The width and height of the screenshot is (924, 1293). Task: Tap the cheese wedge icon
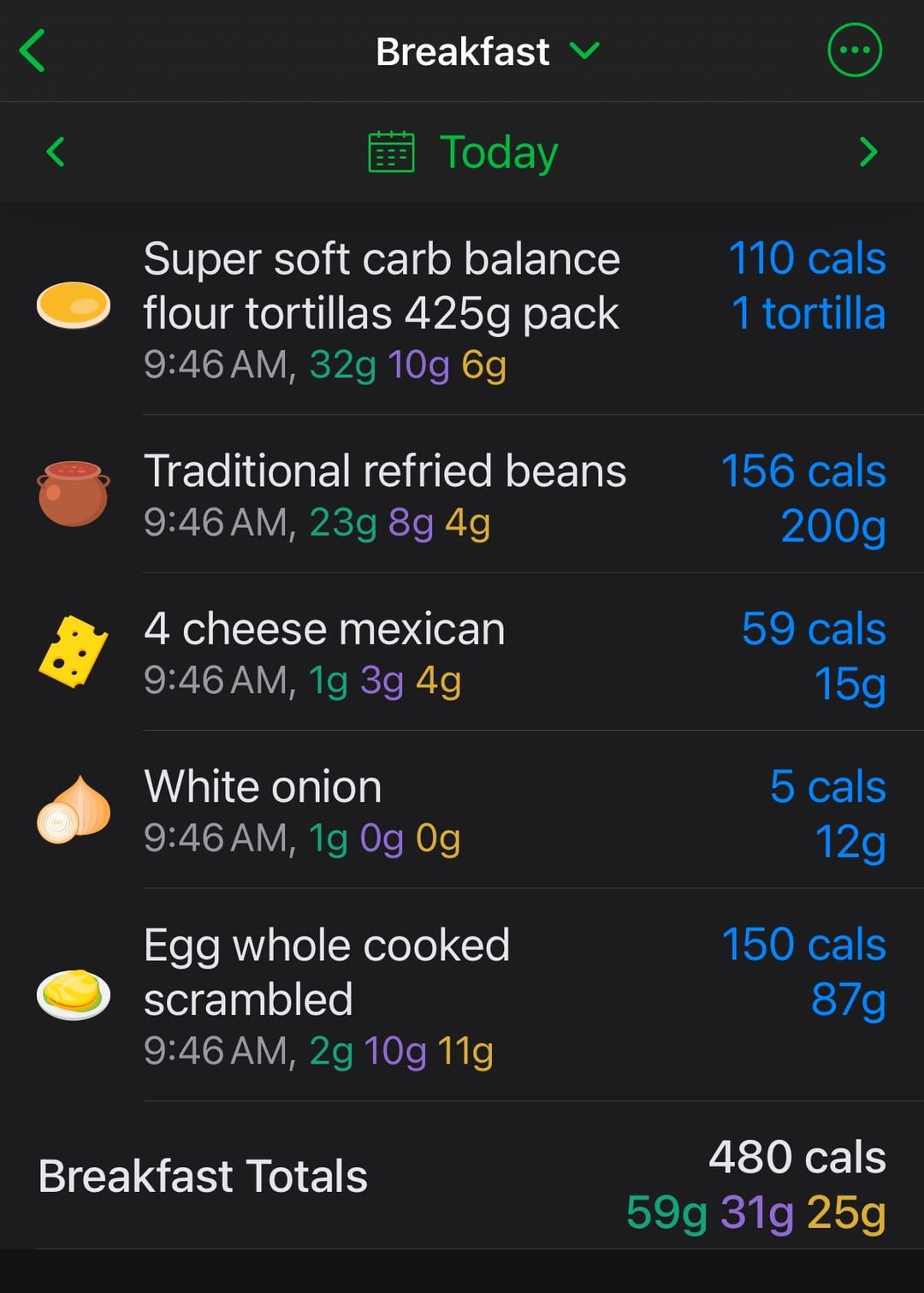coord(74,651)
